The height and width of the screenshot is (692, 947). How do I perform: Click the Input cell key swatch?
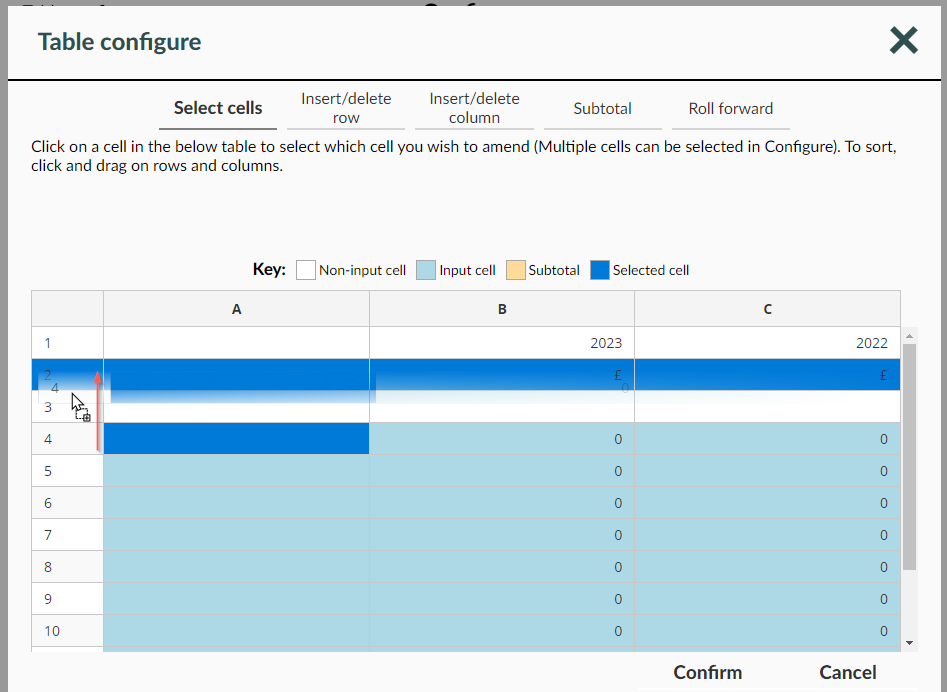tap(426, 270)
